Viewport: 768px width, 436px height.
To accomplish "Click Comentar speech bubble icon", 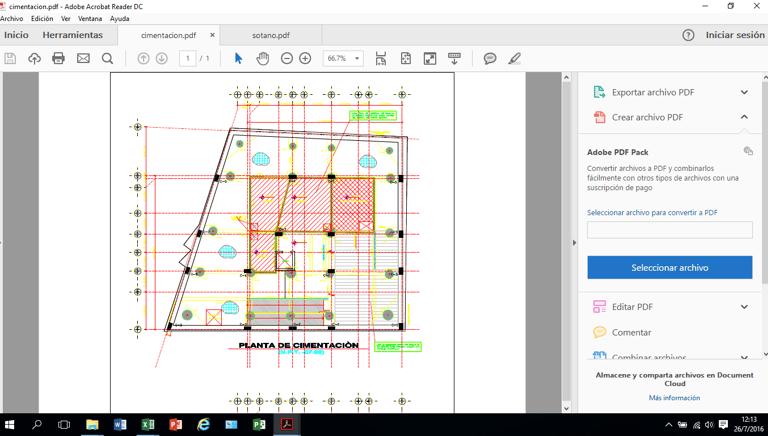I will [600, 332].
